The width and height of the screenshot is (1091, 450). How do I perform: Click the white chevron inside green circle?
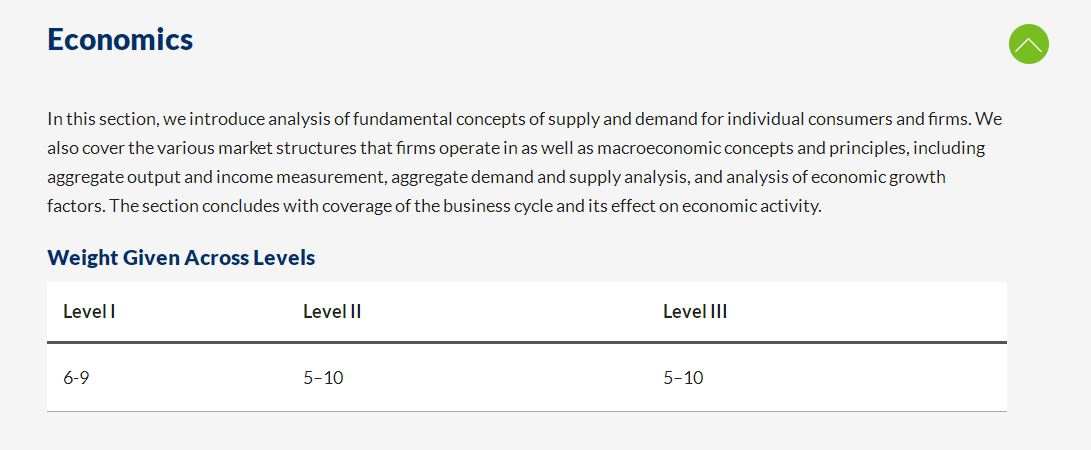[x=1028, y=45]
